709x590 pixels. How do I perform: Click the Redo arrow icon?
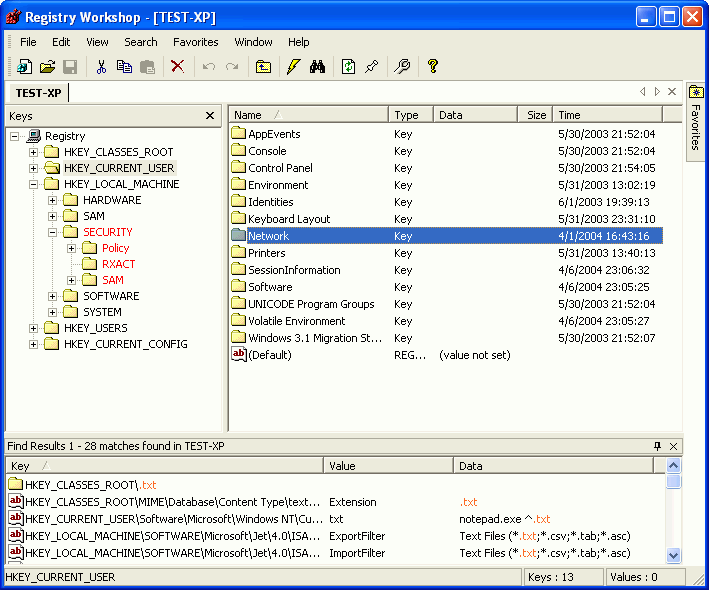point(232,67)
